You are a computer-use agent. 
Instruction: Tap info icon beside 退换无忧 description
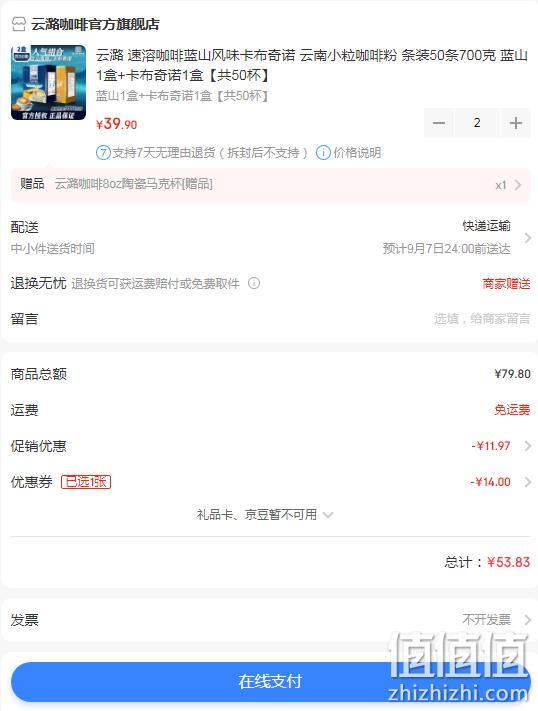pos(254,283)
